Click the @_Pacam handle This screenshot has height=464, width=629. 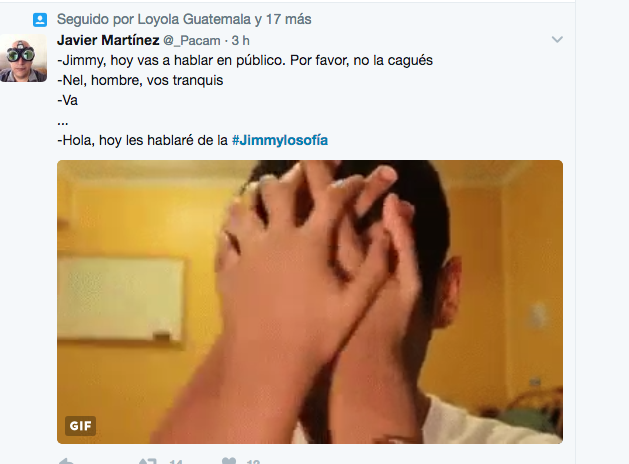click(192, 41)
